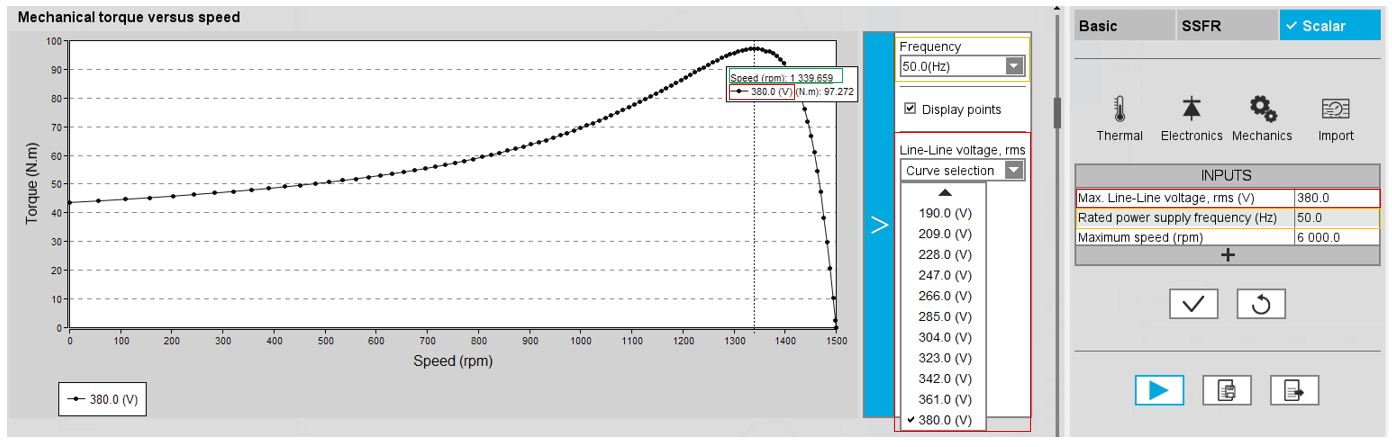Viewport: 1392px width, 447px height.
Task: Click the report document icon
Action: tap(1227, 390)
